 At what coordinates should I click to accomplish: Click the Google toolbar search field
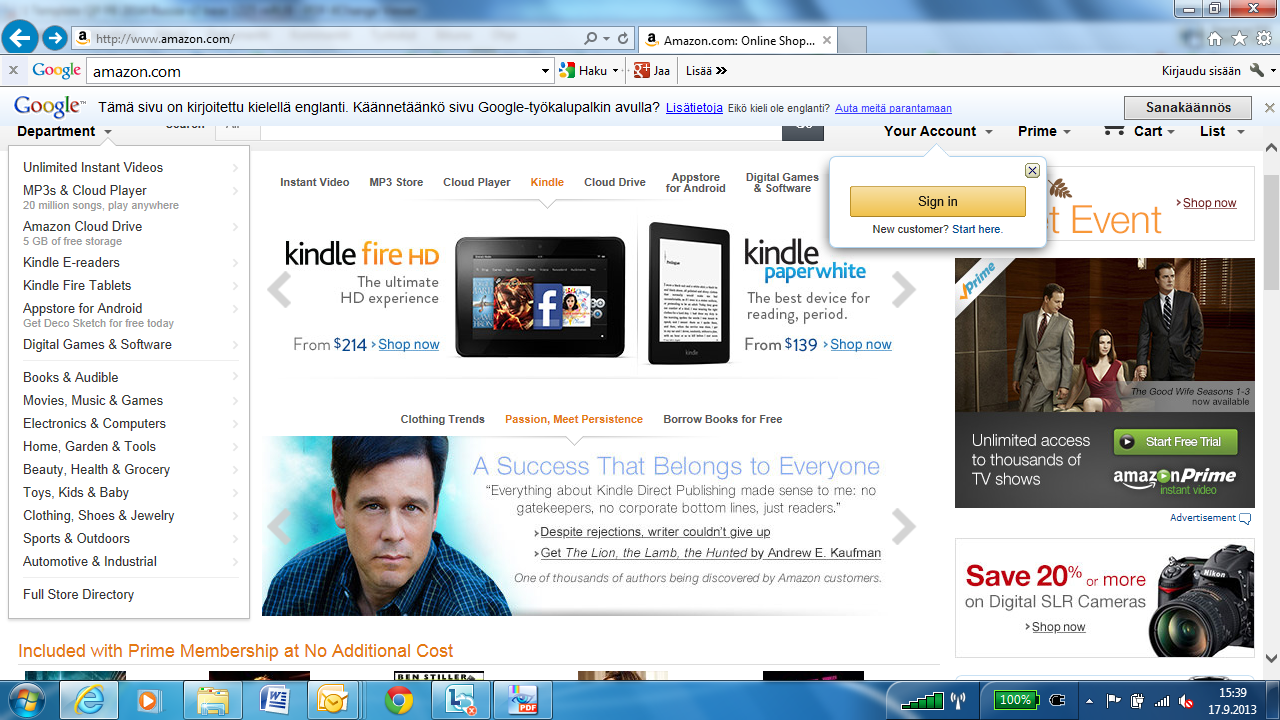coord(312,71)
